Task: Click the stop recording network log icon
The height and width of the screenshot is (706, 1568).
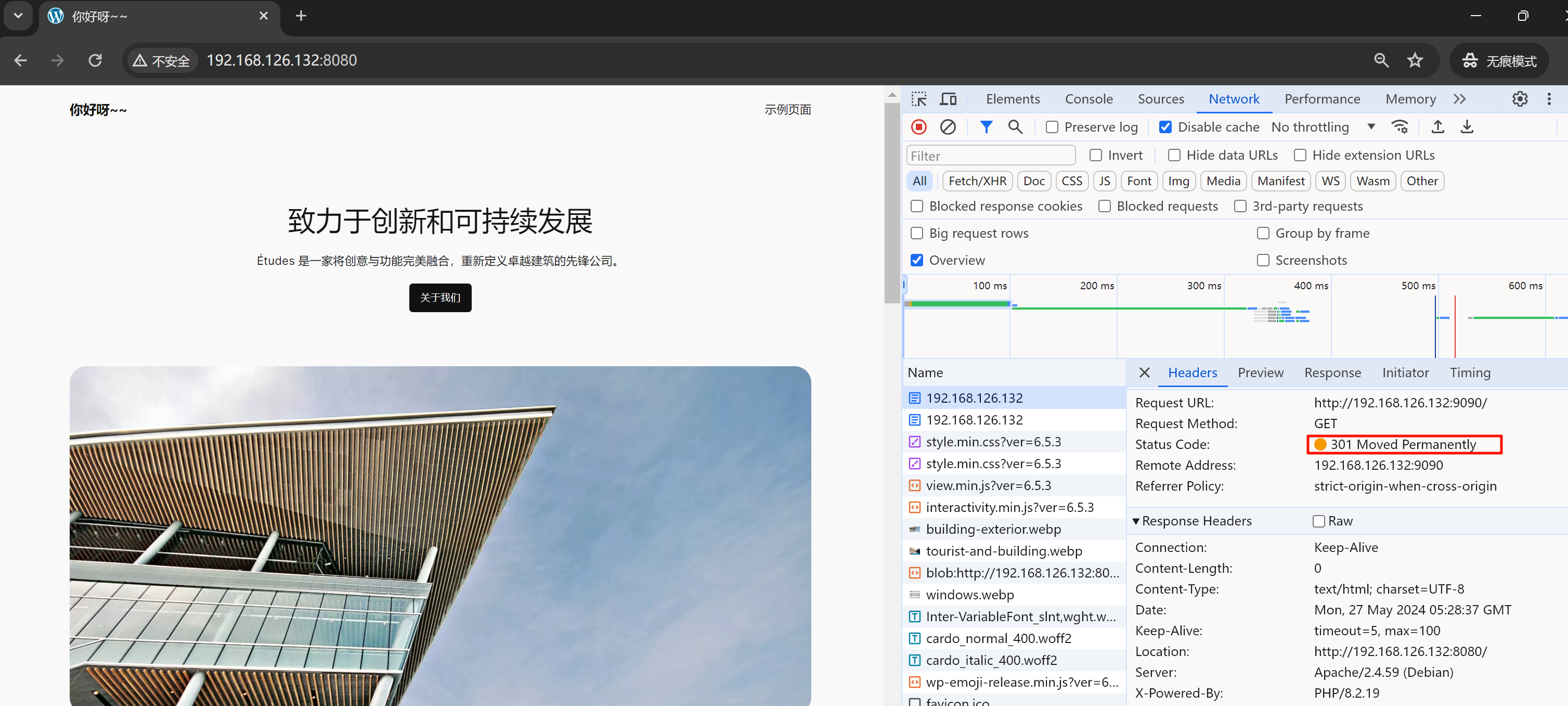Action: point(918,127)
